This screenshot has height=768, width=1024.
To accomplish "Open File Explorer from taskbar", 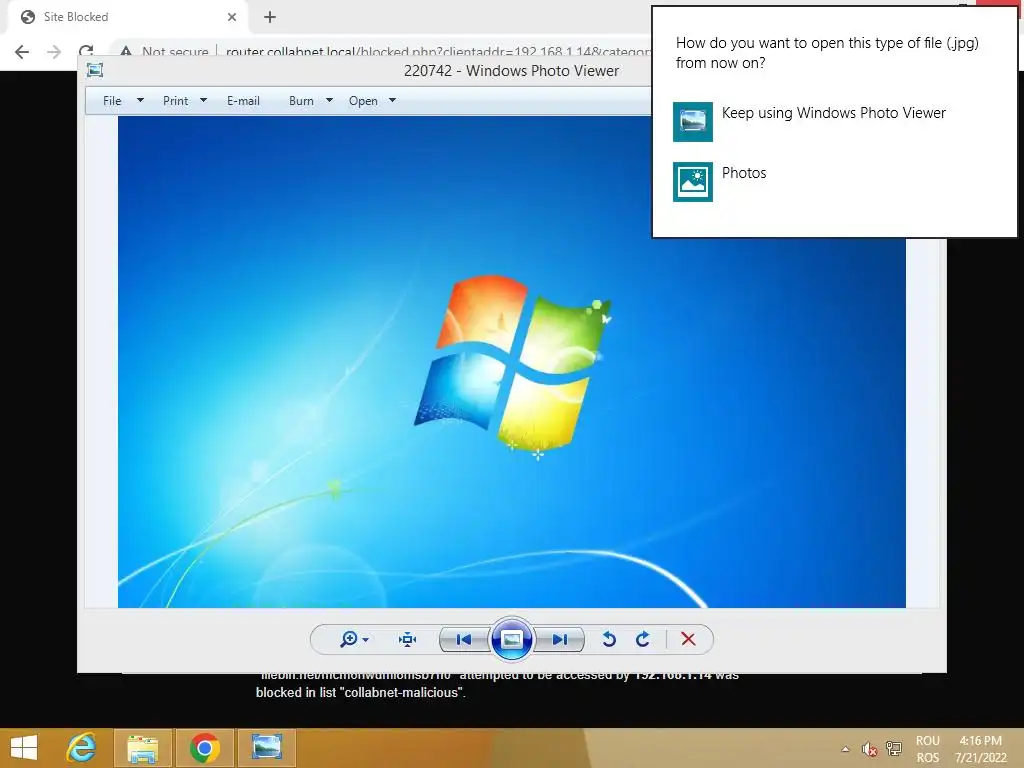I will point(143,748).
